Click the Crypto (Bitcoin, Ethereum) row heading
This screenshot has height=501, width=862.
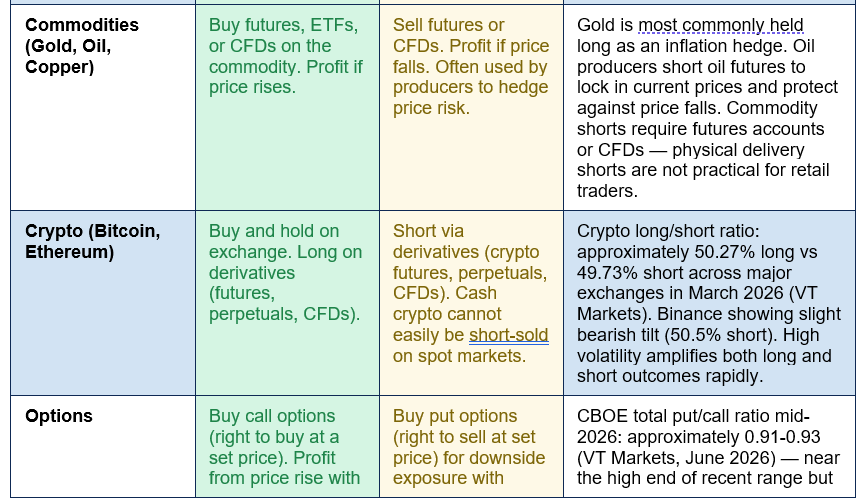coord(92,241)
